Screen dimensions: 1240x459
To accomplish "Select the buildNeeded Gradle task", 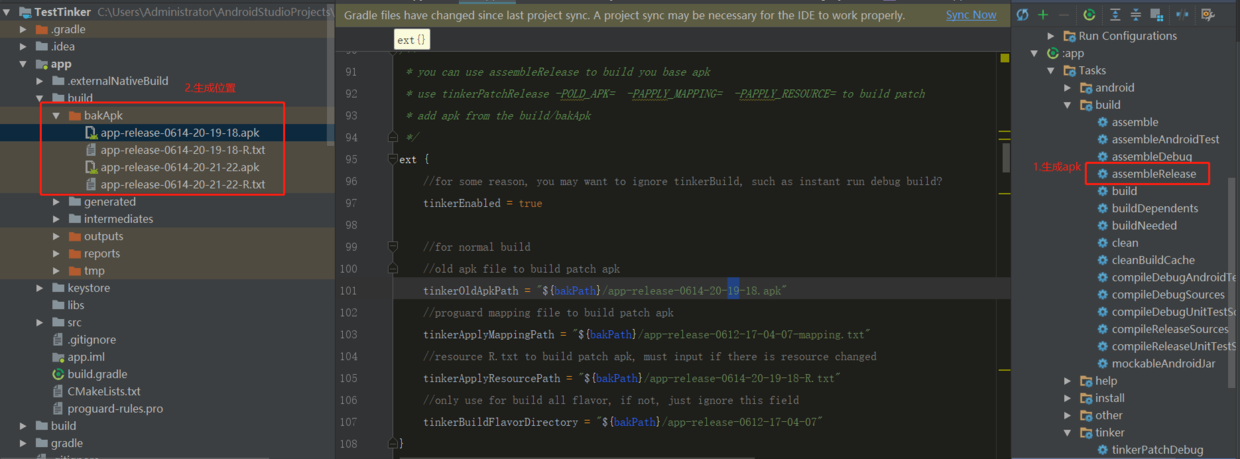I will pyautogui.click(x=1144, y=226).
